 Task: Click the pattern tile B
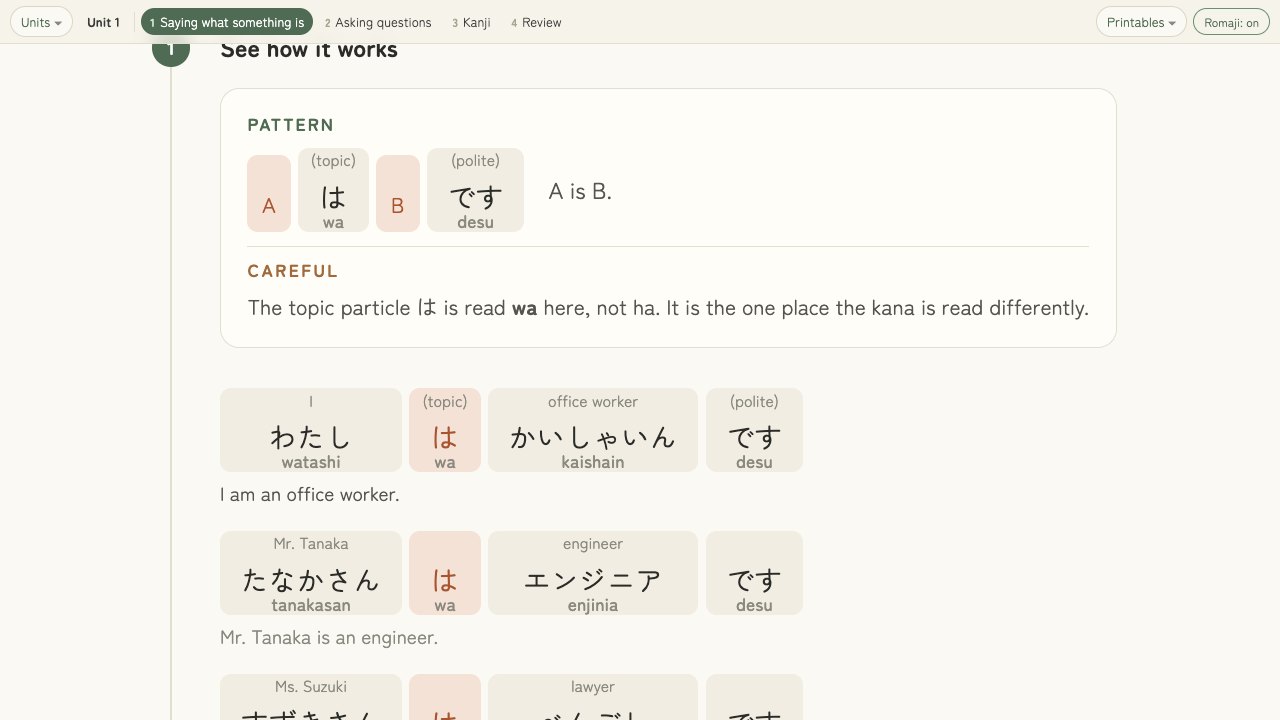click(397, 193)
